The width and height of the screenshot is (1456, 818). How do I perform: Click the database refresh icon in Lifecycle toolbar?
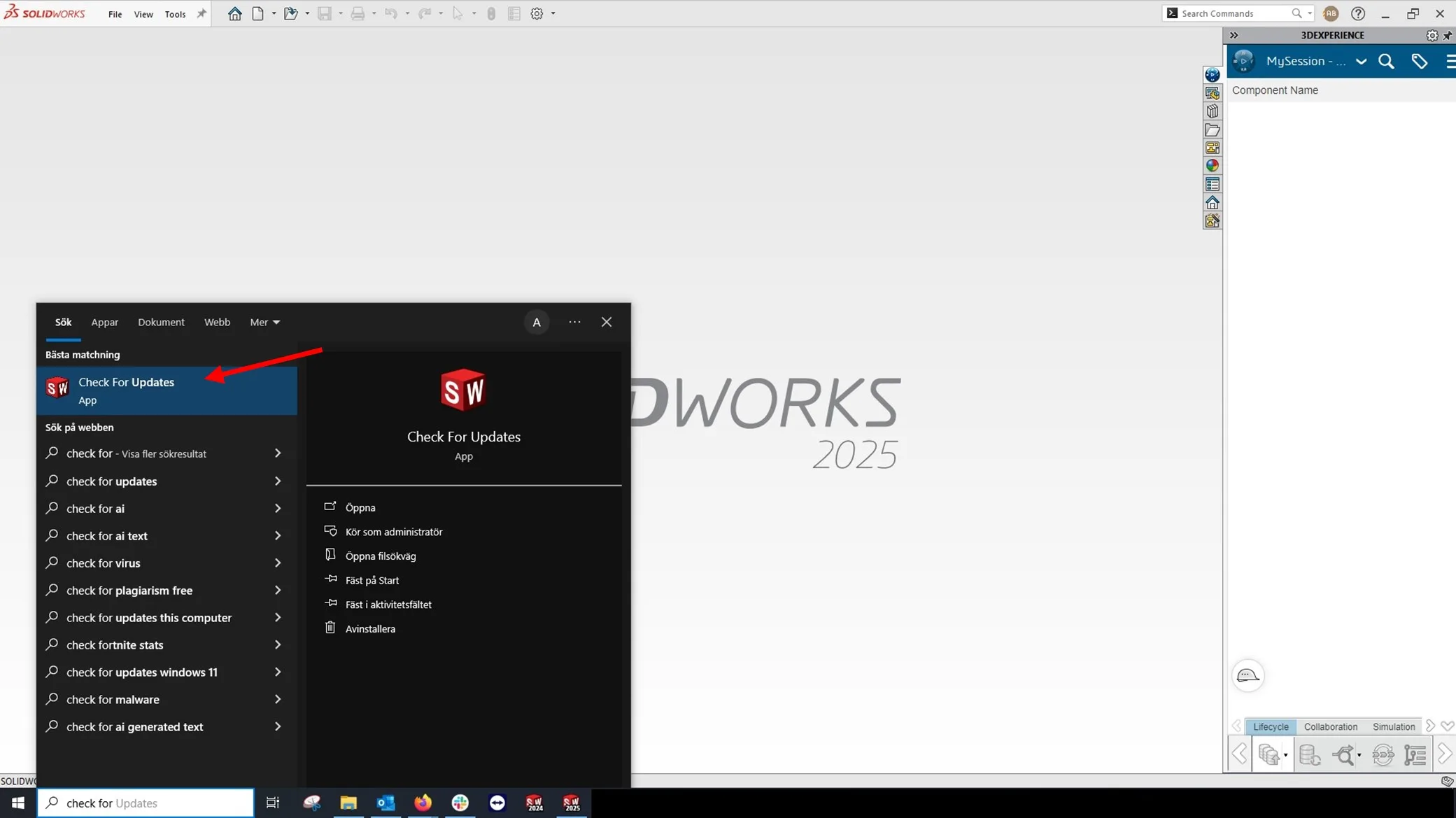(1310, 754)
